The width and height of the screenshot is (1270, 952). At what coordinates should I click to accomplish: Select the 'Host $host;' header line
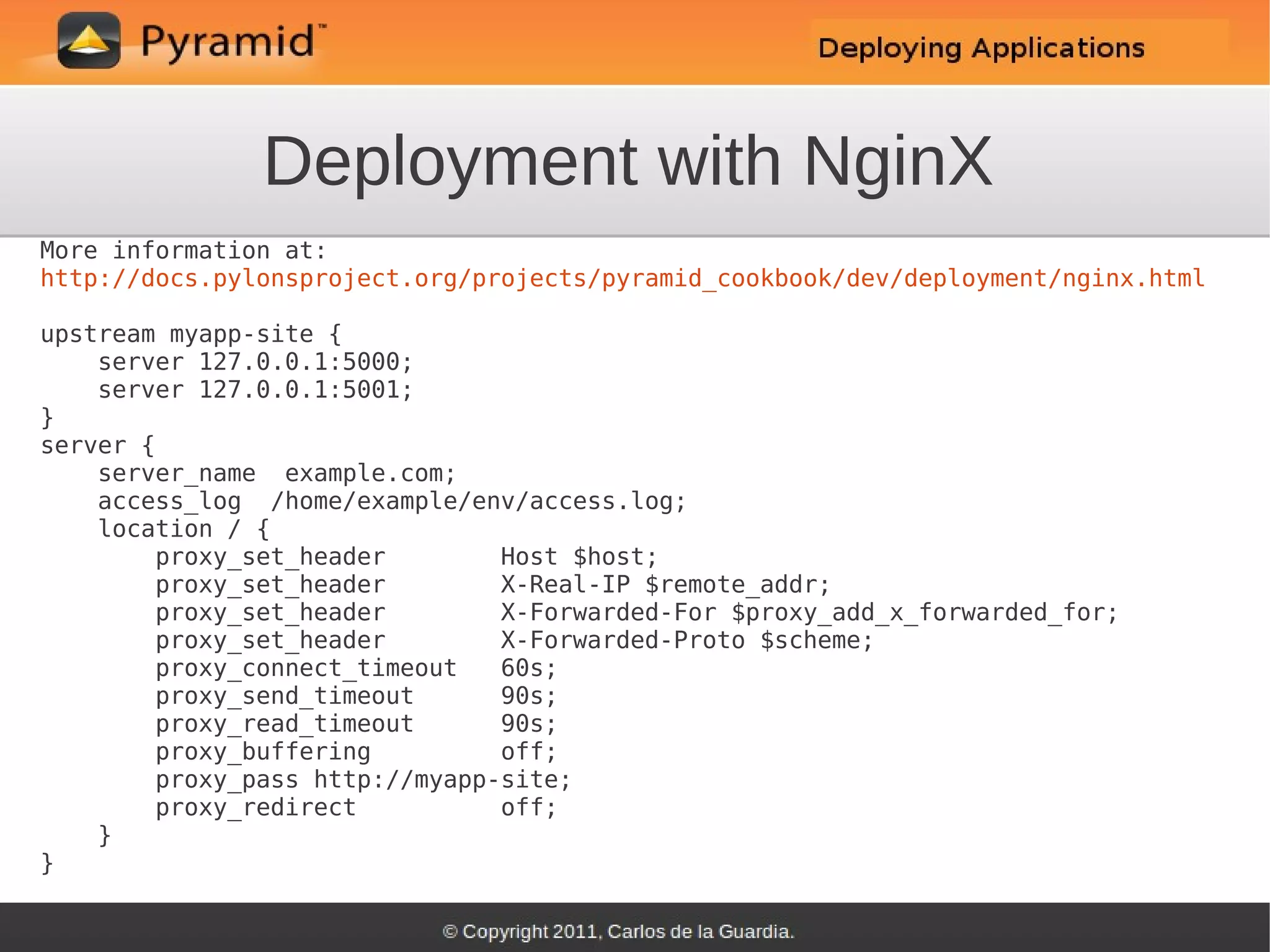click(x=406, y=557)
